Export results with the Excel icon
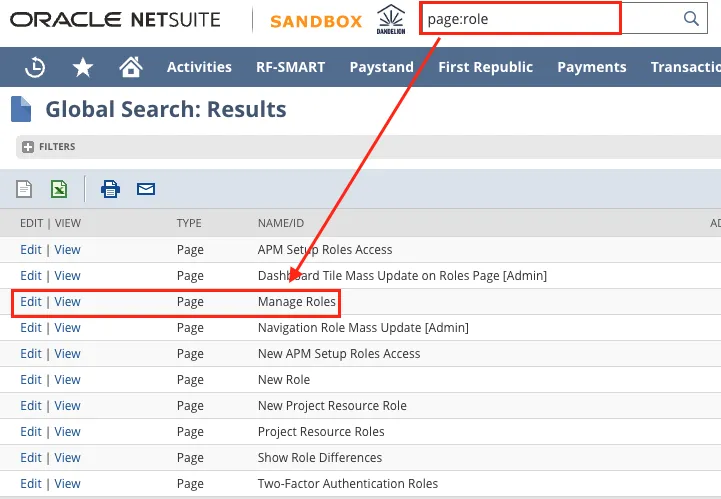The height and width of the screenshot is (499, 721). point(59,188)
